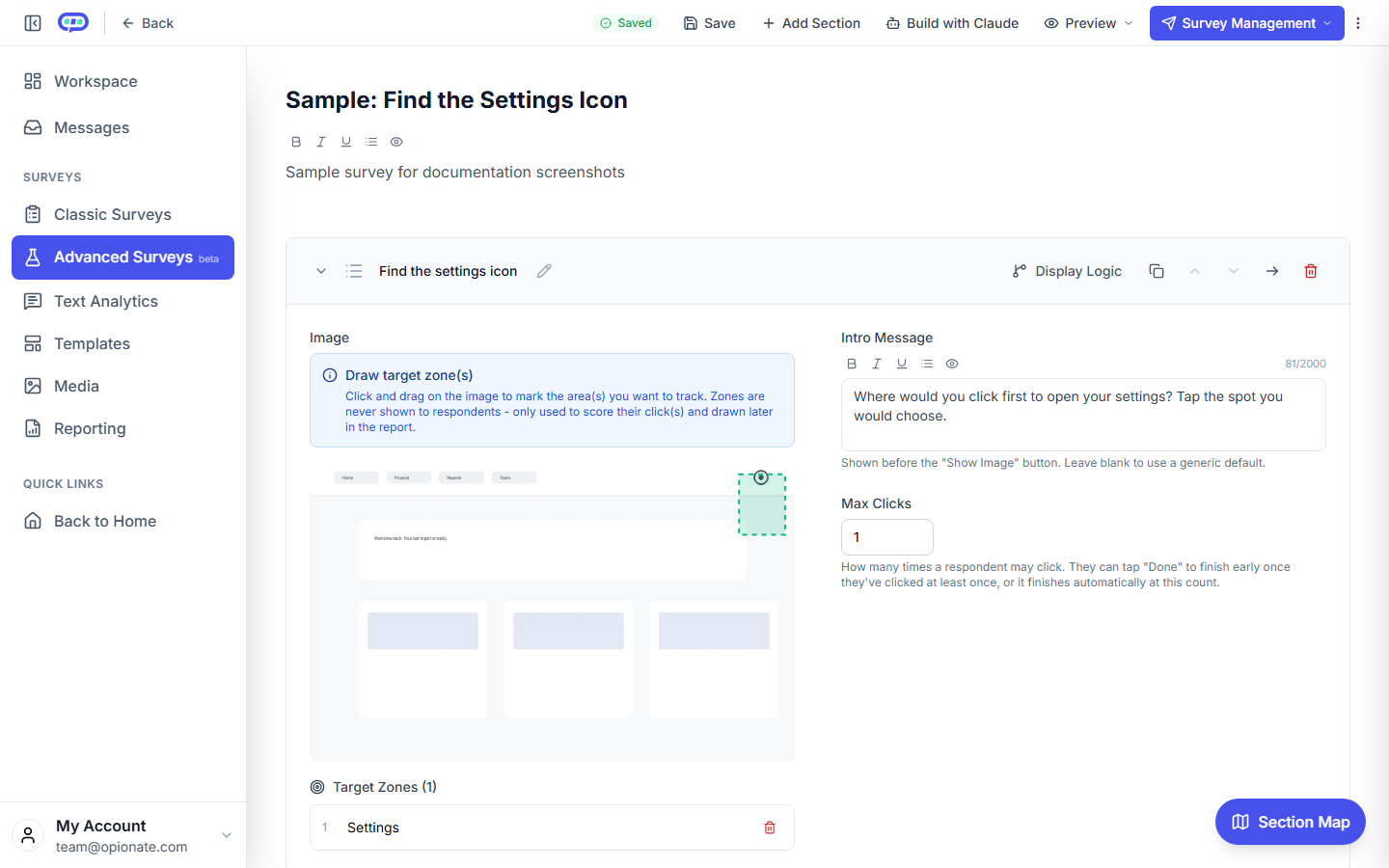Click into the Intro Message text box
Viewport: 1389px width, 868px height.
click(1083, 415)
